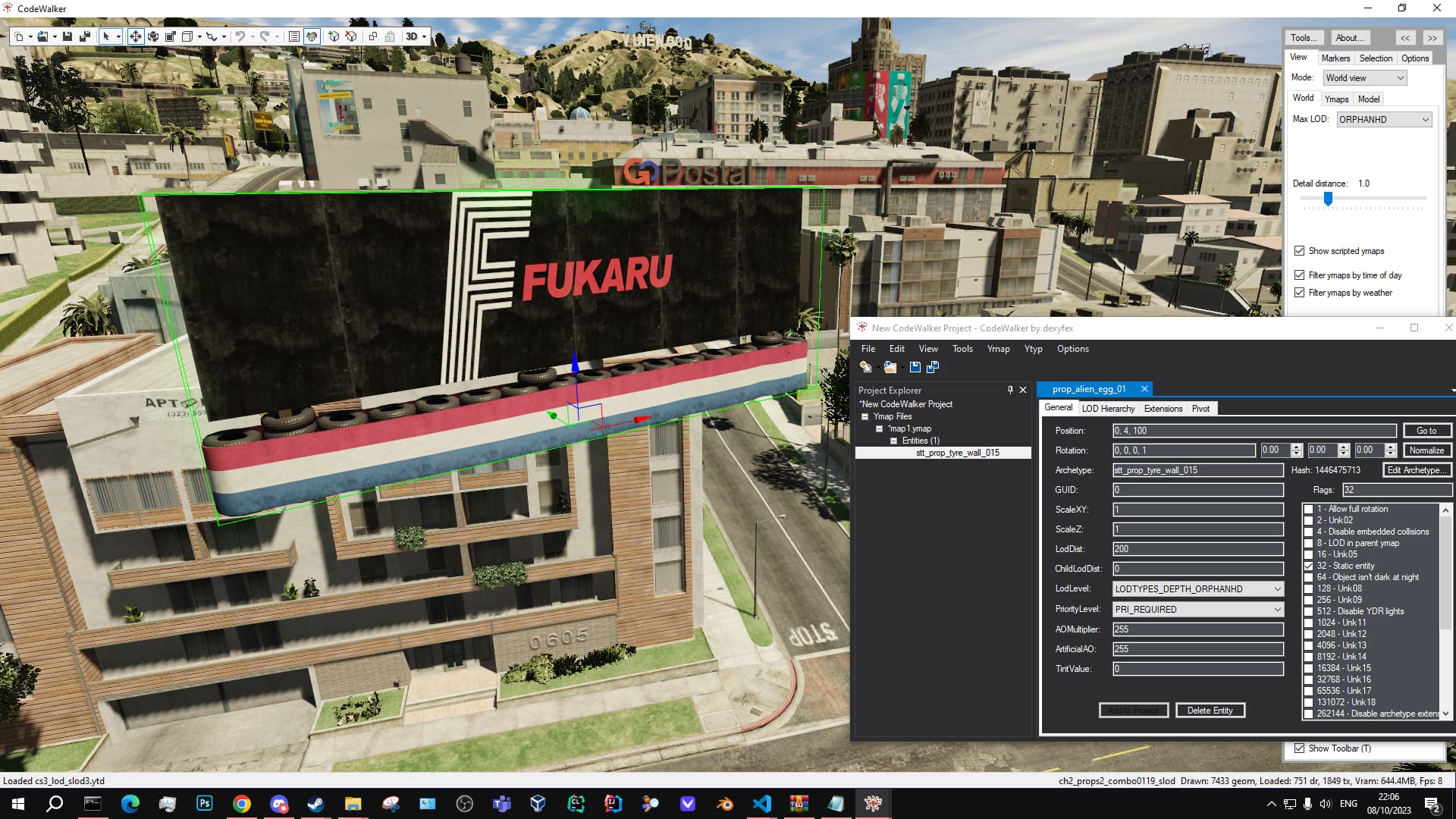Enable the Allow full rotation flag
Screen dimensions: 1456x819
(1308, 510)
